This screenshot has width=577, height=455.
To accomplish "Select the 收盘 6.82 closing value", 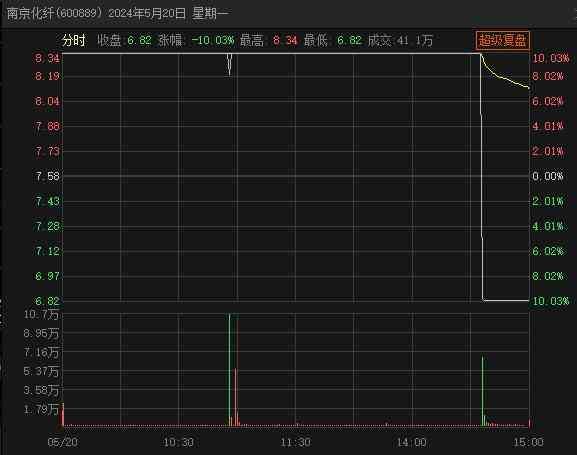I will click(x=124, y=40).
